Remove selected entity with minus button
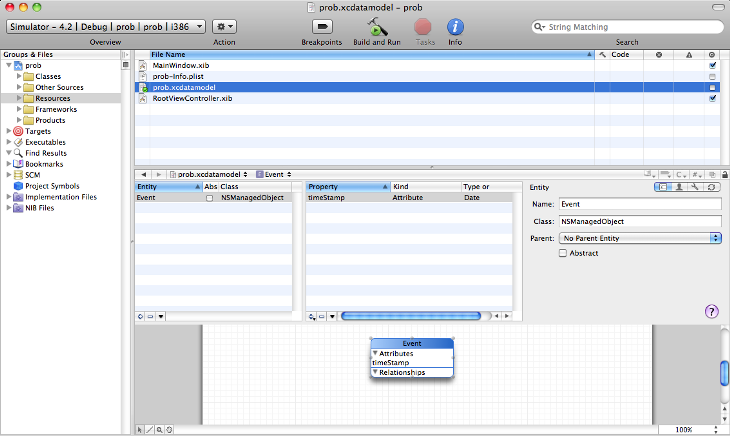This screenshot has height=436, width=730. [x=150, y=316]
